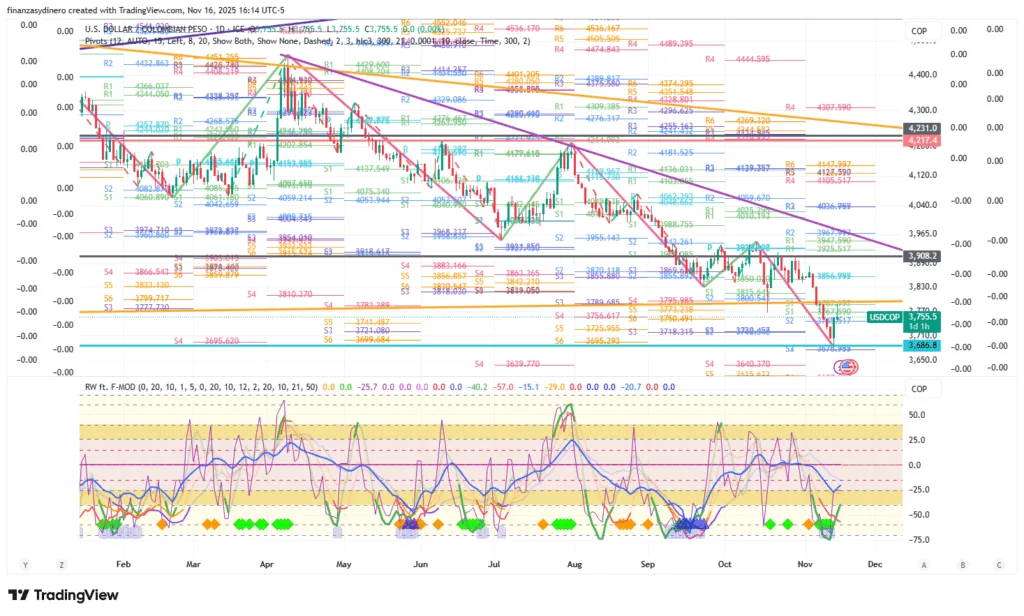Open the US flag economic event marker

846,367
